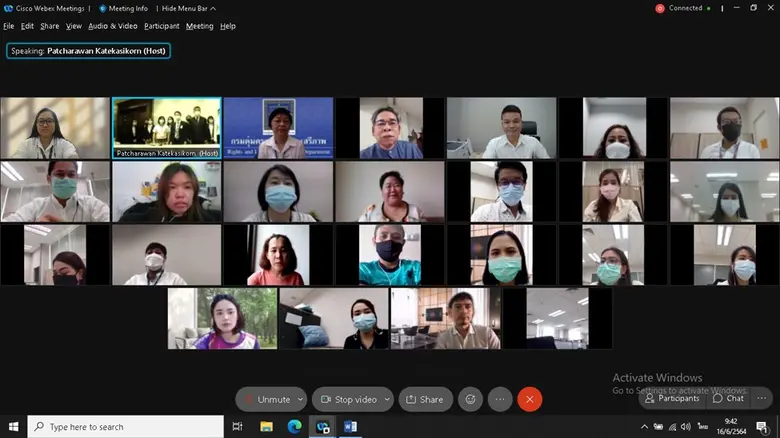Image resolution: width=780 pixels, height=438 pixels.
Task: Open the reactions smiley icon
Action: point(470,399)
